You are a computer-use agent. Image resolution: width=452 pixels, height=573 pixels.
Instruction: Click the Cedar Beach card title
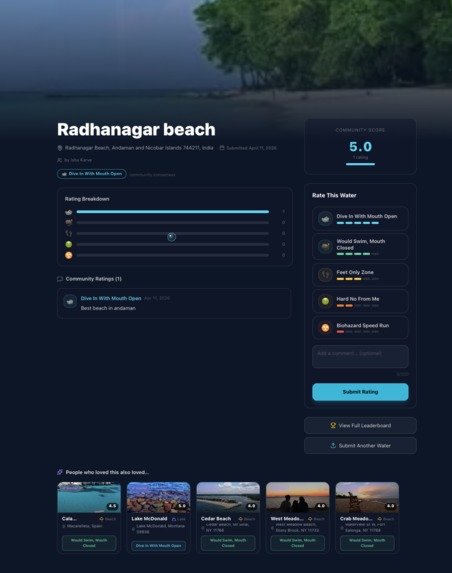pyautogui.click(x=216, y=519)
